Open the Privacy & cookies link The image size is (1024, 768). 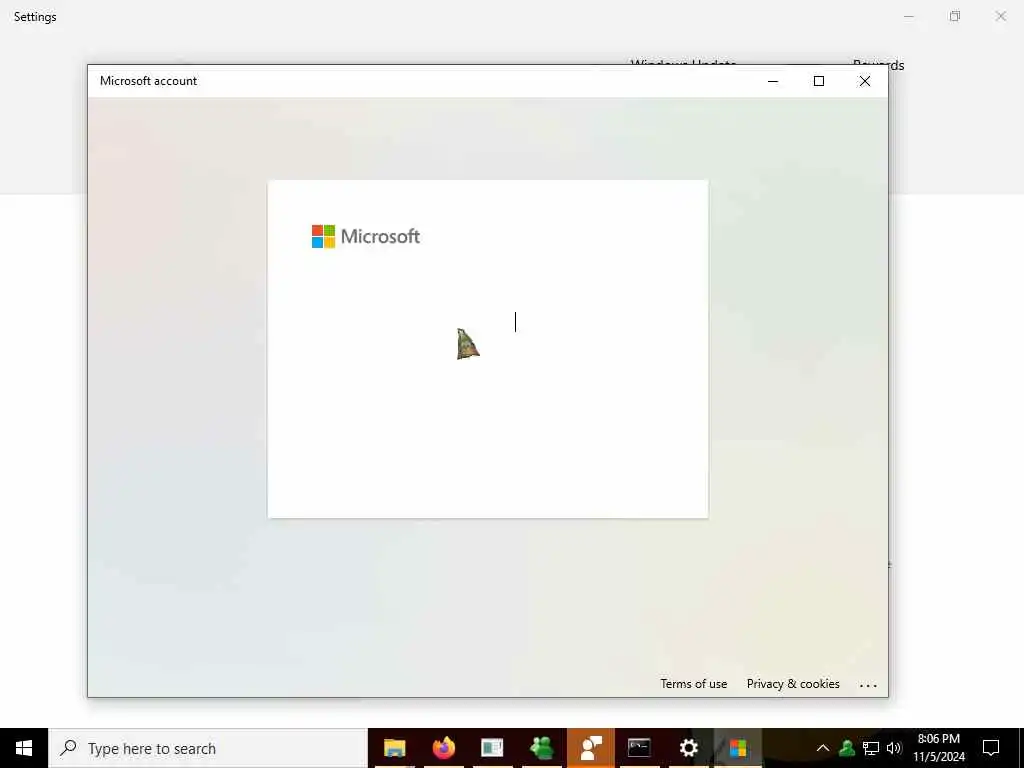[793, 684]
